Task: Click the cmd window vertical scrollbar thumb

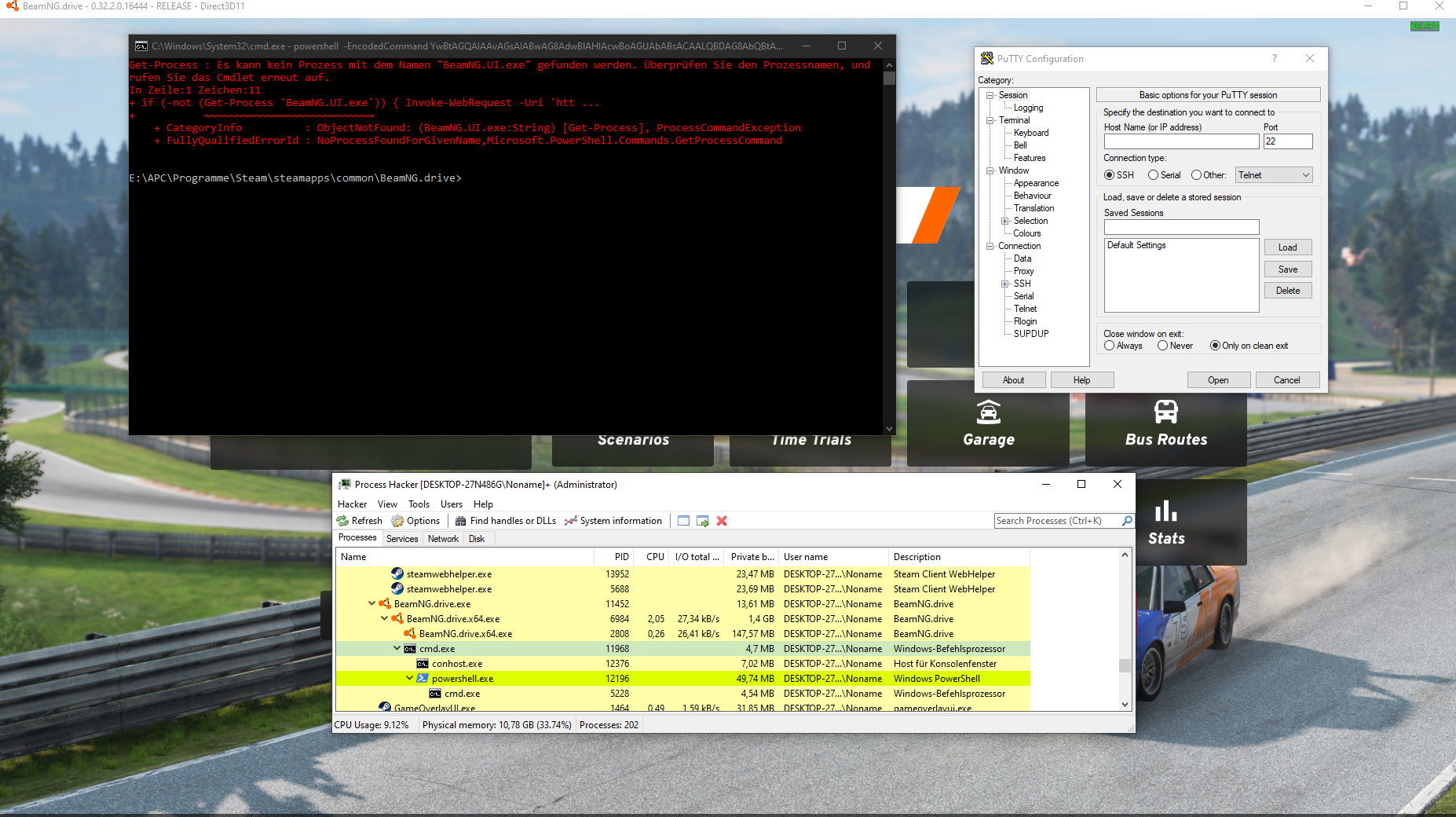Action: pyautogui.click(x=889, y=79)
